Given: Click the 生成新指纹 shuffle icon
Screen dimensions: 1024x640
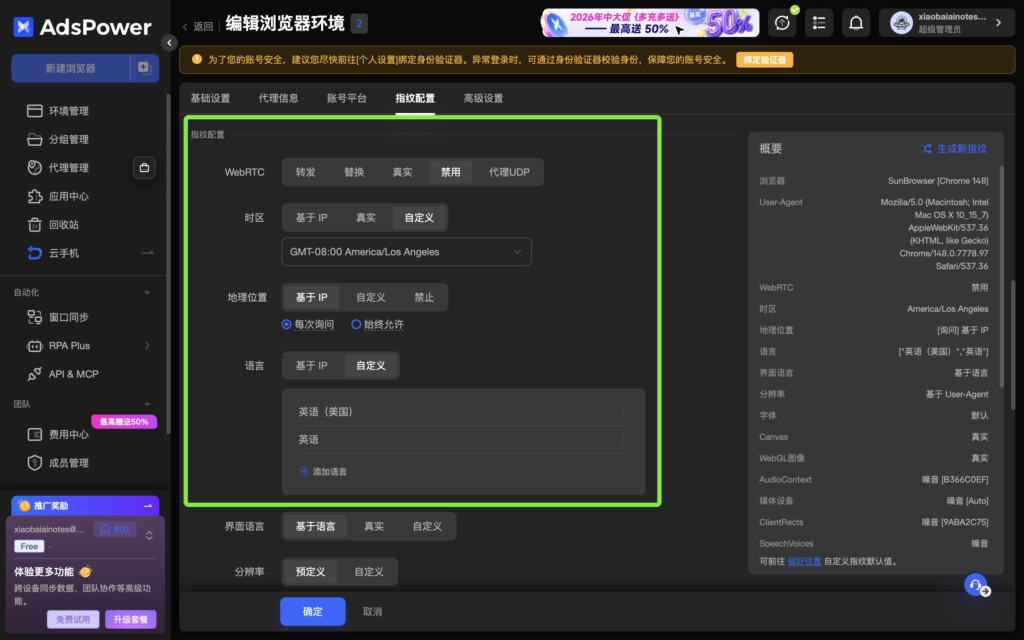Looking at the screenshot, I should point(925,149).
